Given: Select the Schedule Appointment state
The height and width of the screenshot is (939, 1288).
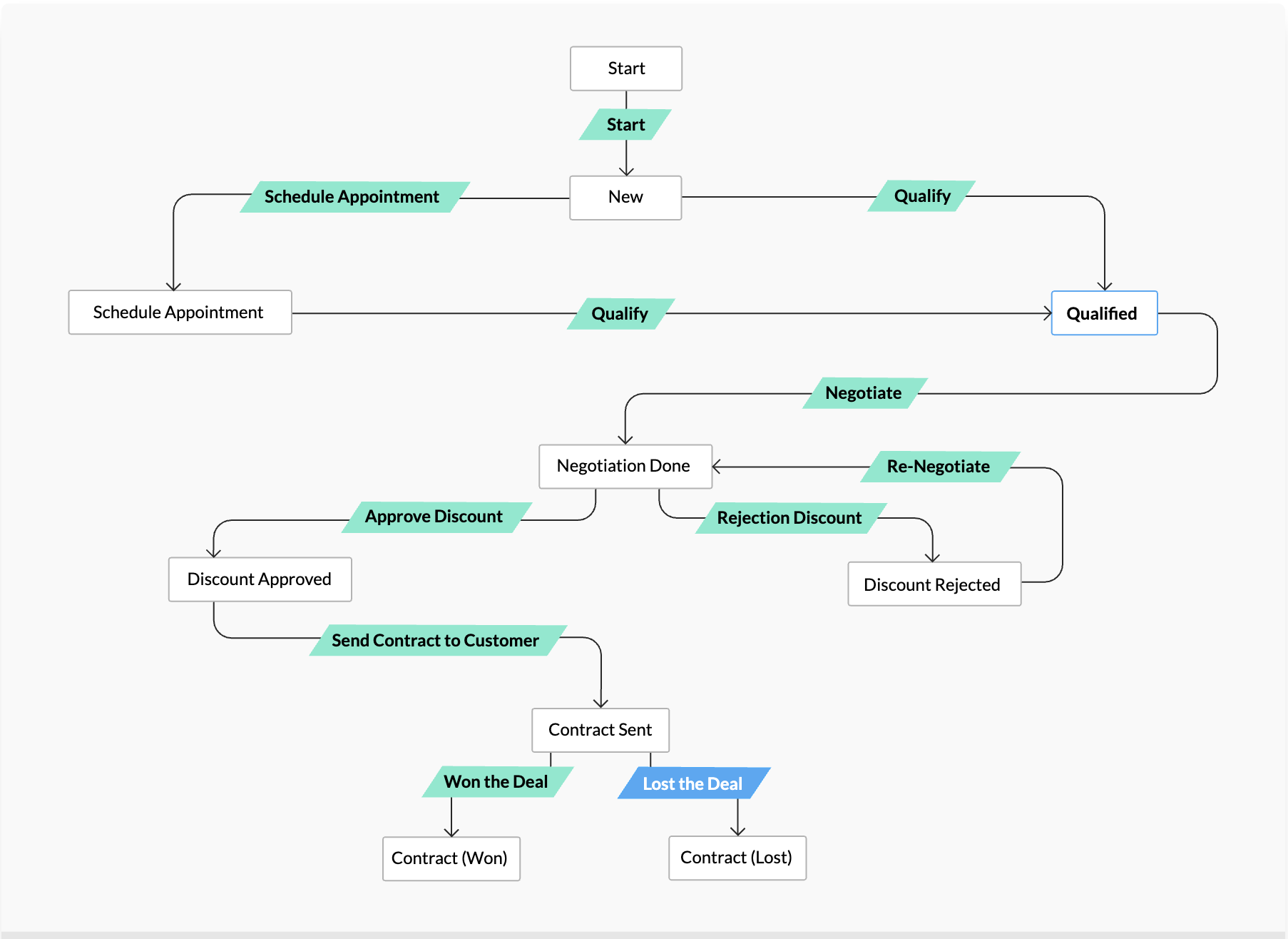Looking at the screenshot, I should tap(179, 312).
